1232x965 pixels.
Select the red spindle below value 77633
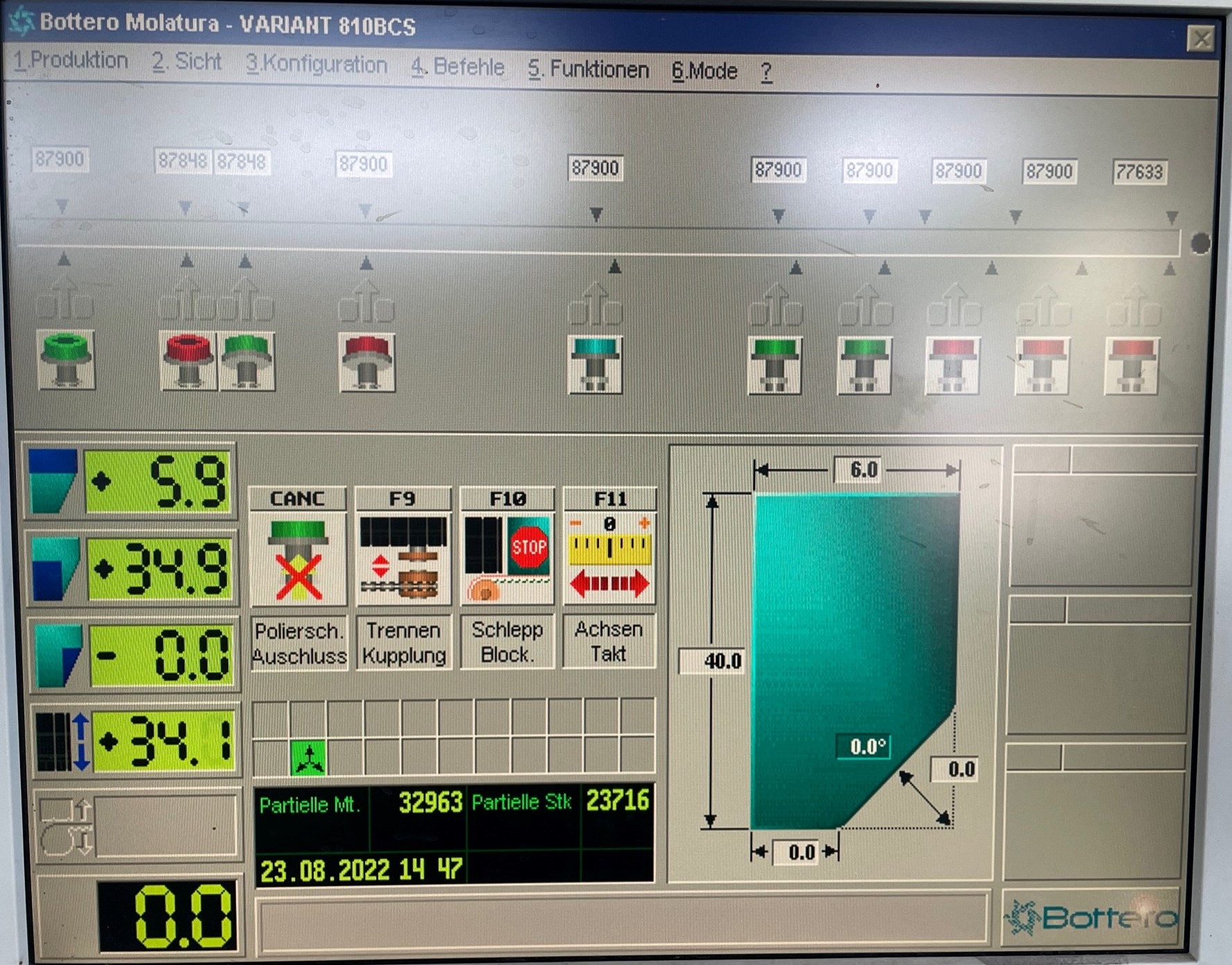pyautogui.click(x=1131, y=366)
